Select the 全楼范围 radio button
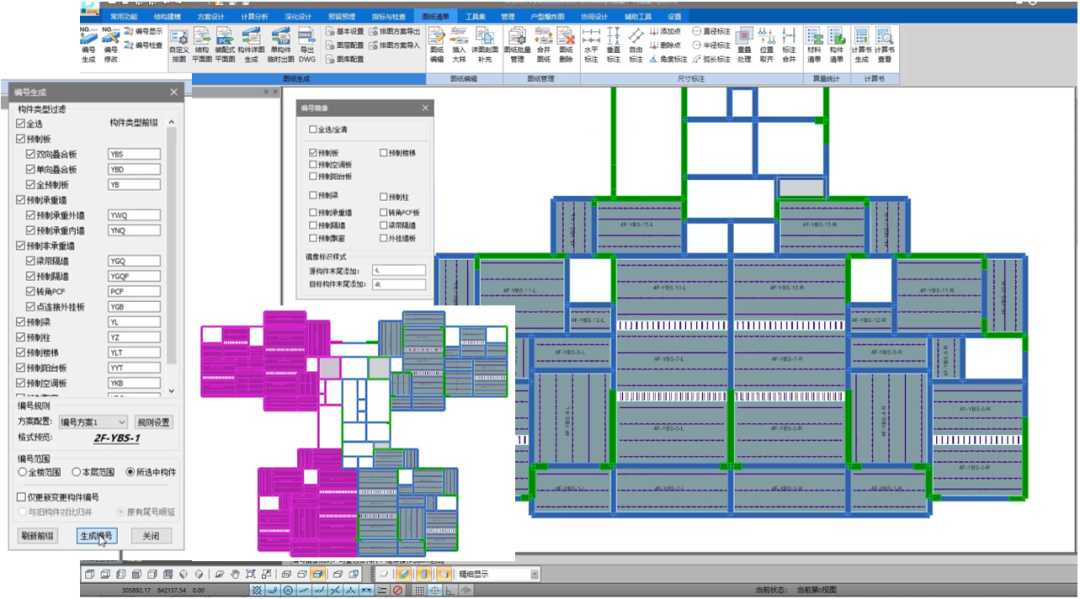Screen dimensions: 1080x599 point(23,472)
